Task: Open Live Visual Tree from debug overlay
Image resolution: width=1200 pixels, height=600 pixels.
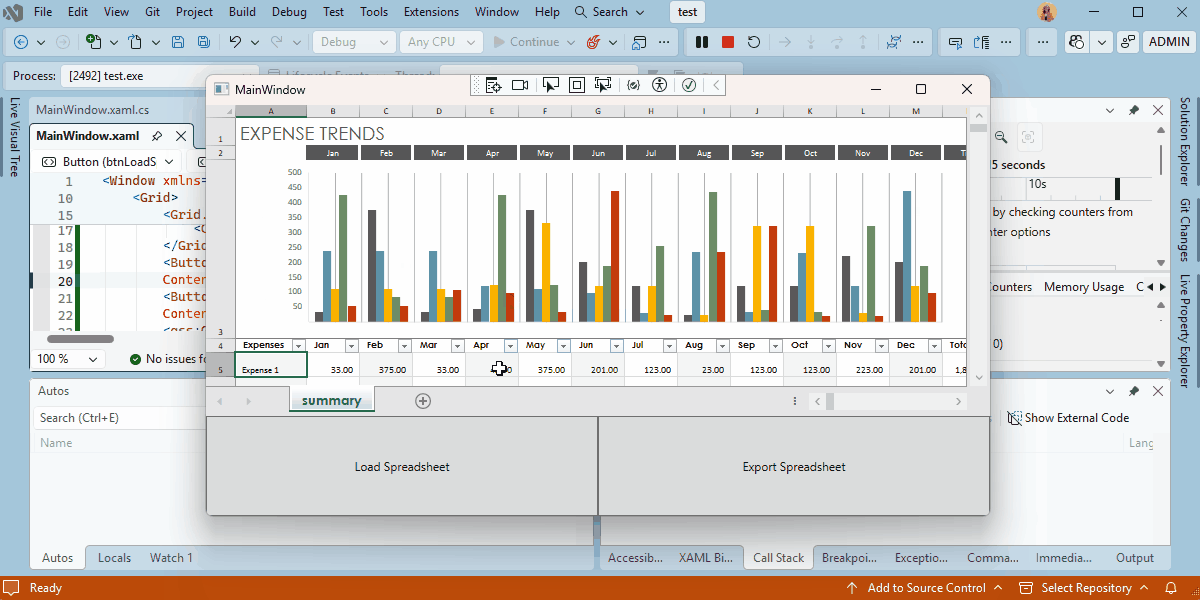Action: click(x=494, y=85)
